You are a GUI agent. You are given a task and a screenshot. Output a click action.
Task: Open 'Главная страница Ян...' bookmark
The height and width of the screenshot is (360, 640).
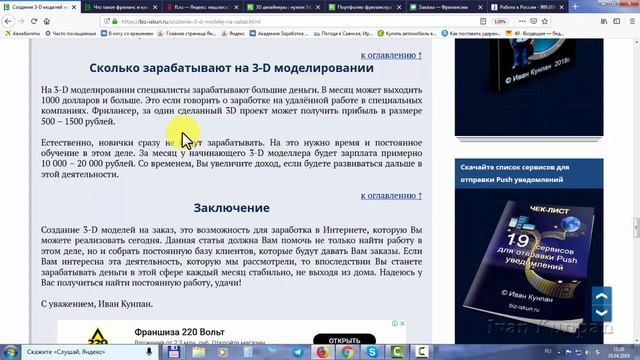click(187, 33)
